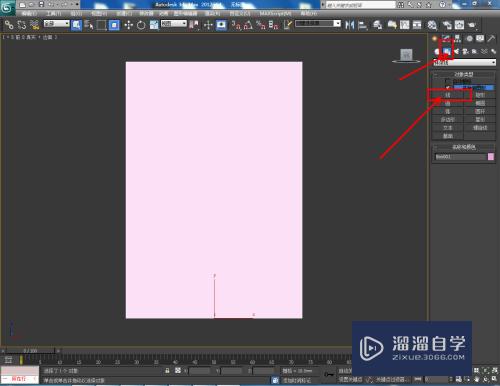Viewport: 500px width, 386px height.
Task: Enable the AutoGrid checkbox
Action: pyautogui.click(x=448, y=81)
